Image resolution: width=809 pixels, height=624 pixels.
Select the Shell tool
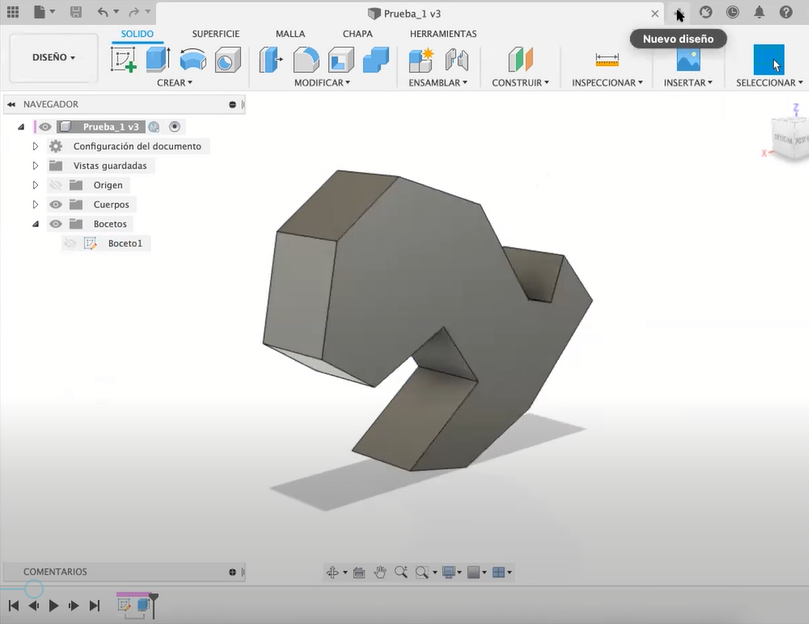(x=341, y=59)
